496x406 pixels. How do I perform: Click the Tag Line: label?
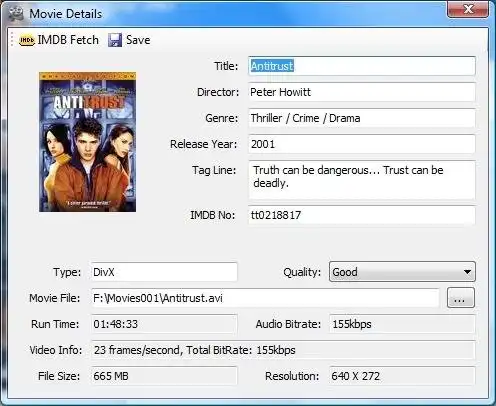[x=214, y=170]
